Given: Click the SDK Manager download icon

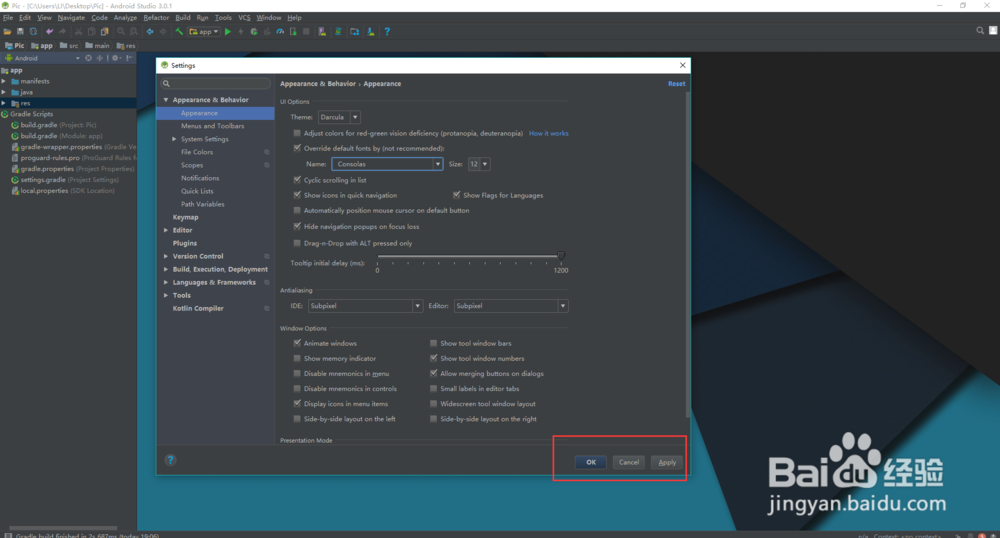Looking at the screenshot, I should coord(371,31).
